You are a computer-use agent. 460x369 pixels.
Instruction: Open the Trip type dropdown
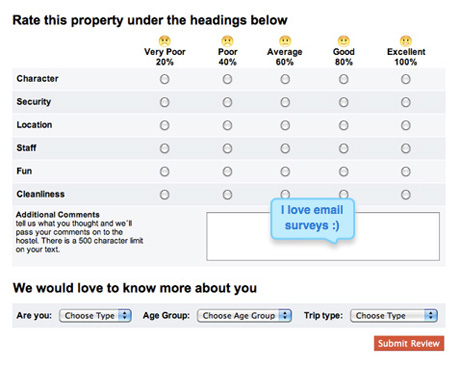394,315
